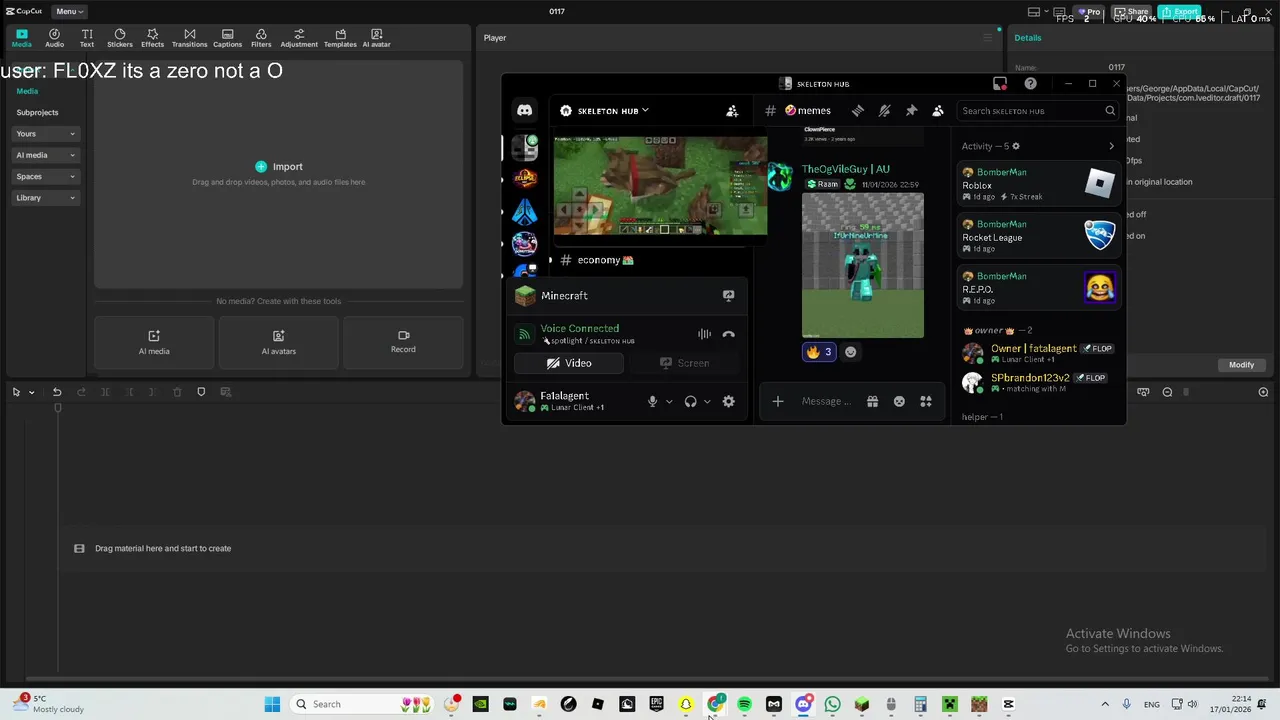This screenshot has height=720, width=1280.
Task: Click Discord message input field
Action: [x=827, y=401]
